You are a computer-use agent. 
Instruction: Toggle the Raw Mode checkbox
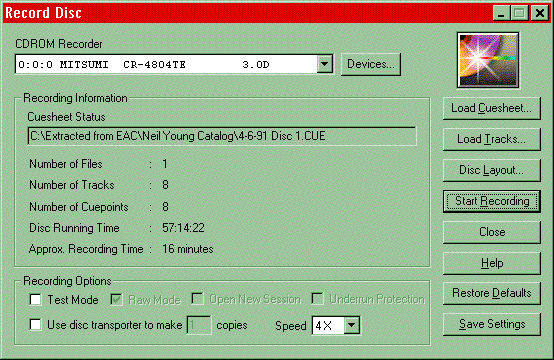[116, 300]
